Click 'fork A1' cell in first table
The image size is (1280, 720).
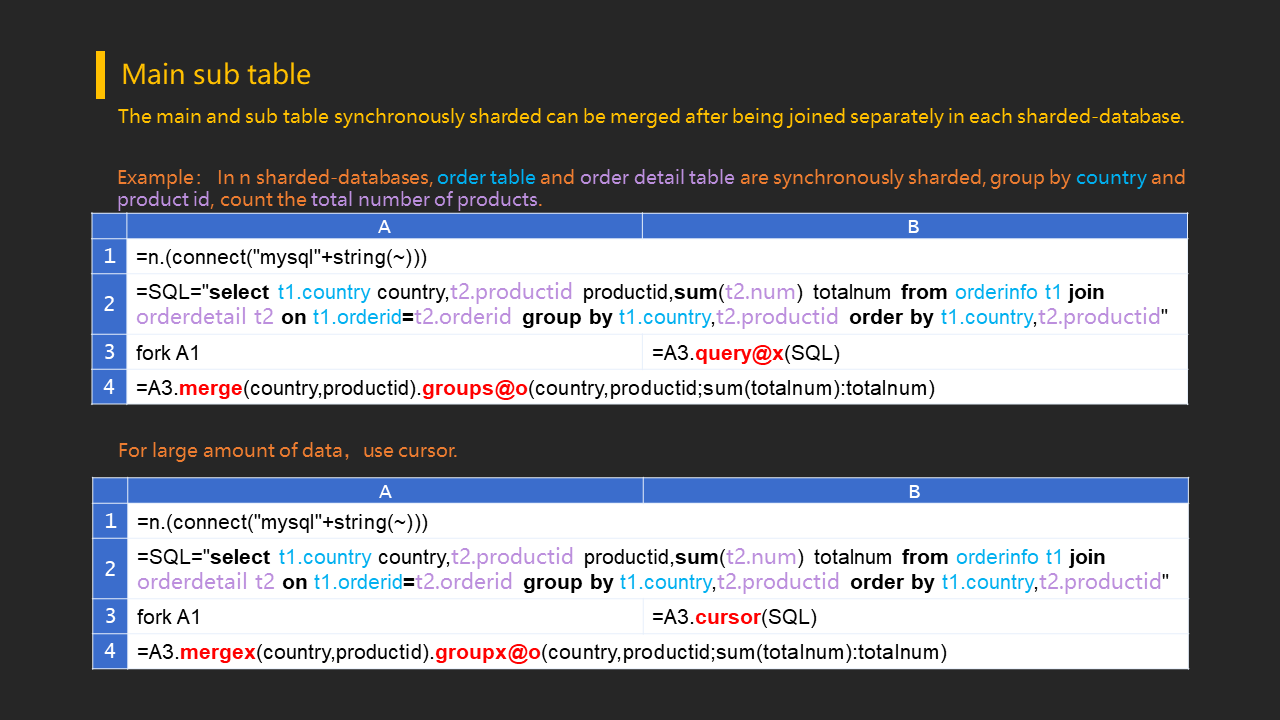[x=385, y=352]
